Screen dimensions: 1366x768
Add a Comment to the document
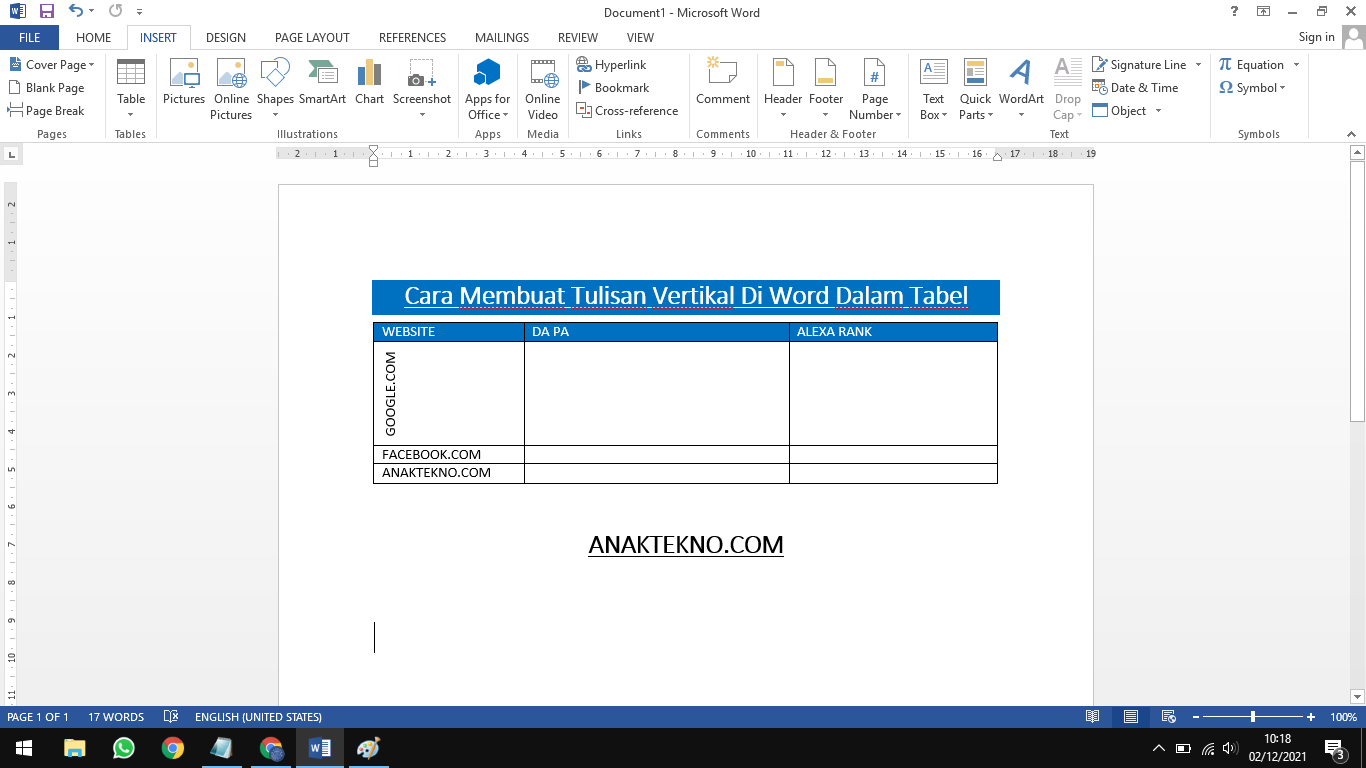point(723,82)
